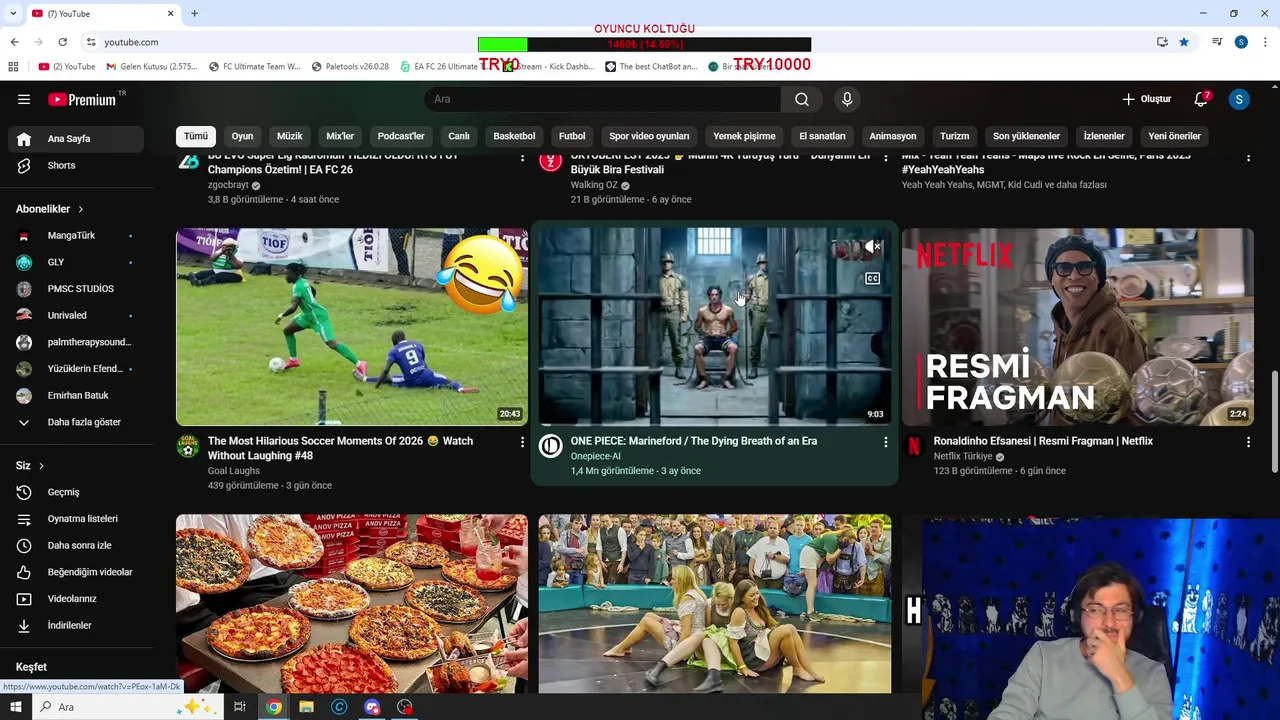Open options for Hilarious Soccer Moments video
Viewport: 1280px width, 720px height.
pos(522,441)
